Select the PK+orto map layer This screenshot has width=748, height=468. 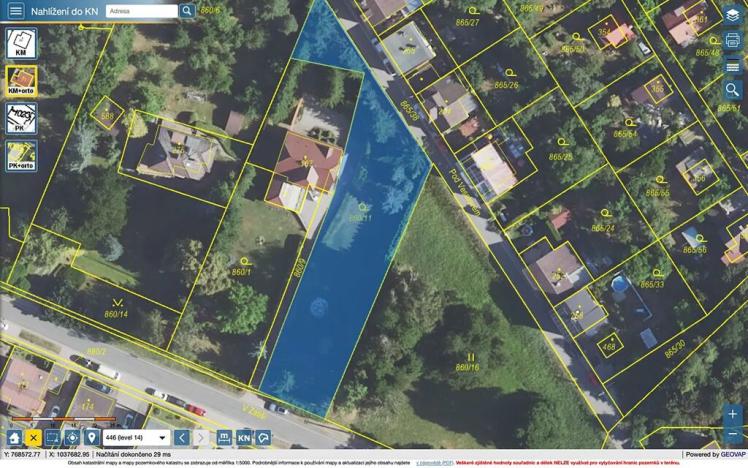coord(21,156)
